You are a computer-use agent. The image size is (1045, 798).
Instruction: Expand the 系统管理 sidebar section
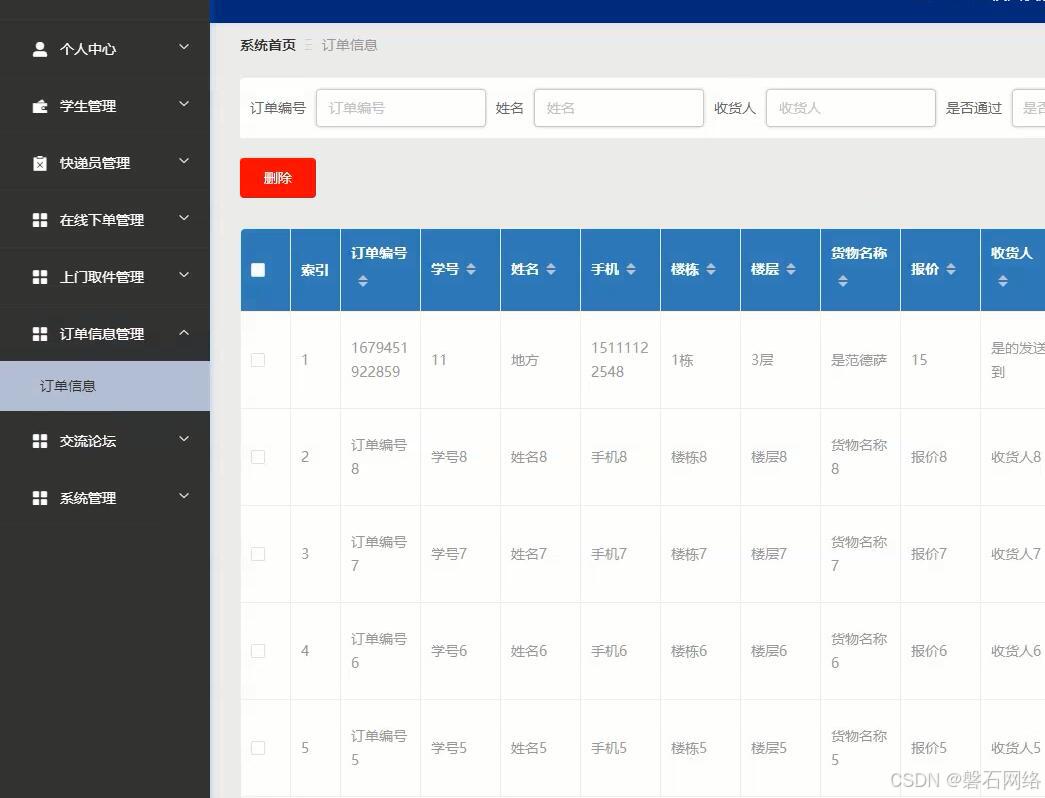[183, 496]
